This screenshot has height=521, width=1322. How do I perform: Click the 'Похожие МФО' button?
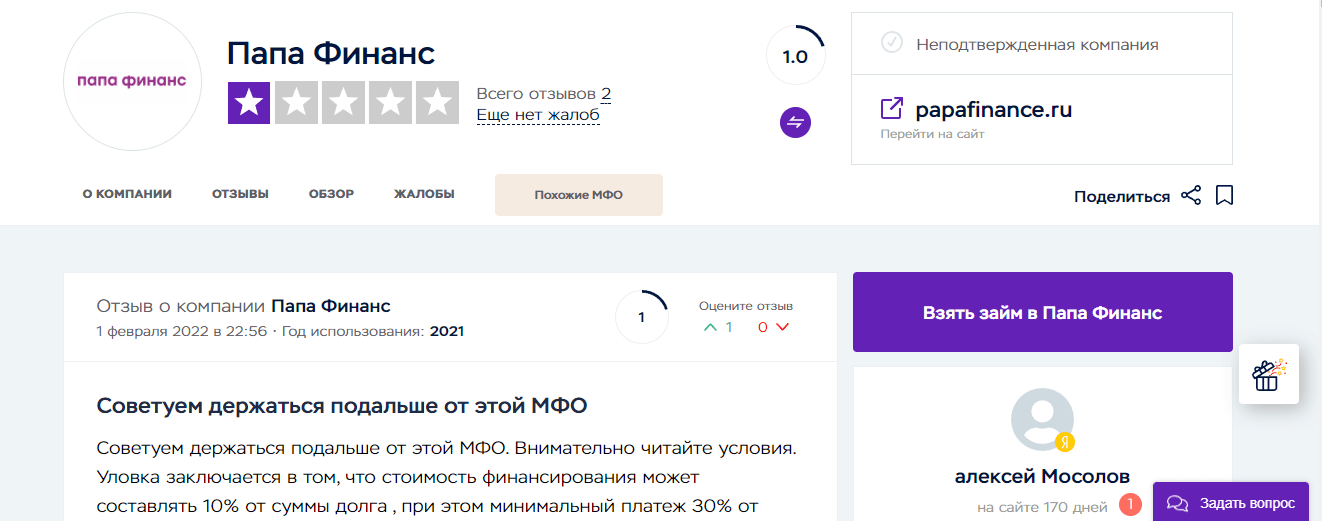pos(579,195)
